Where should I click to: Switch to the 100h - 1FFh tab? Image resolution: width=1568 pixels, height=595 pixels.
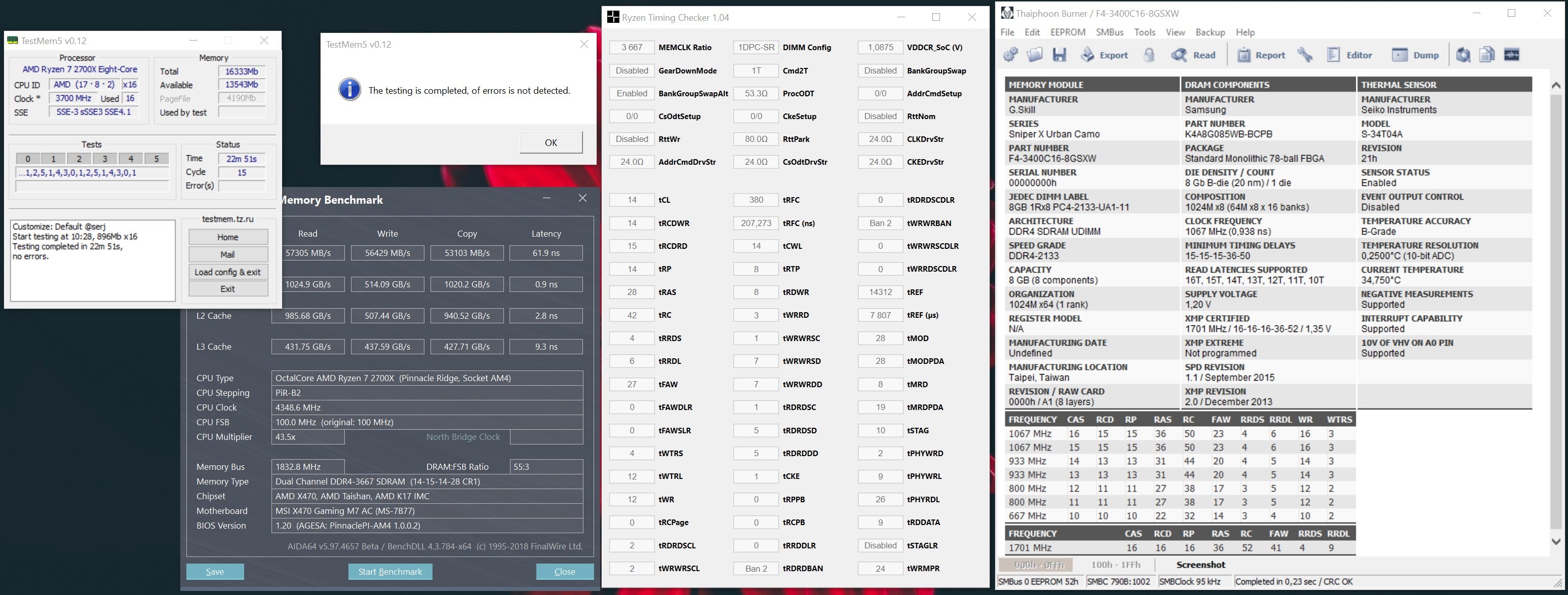click(x=1116, y=565)
